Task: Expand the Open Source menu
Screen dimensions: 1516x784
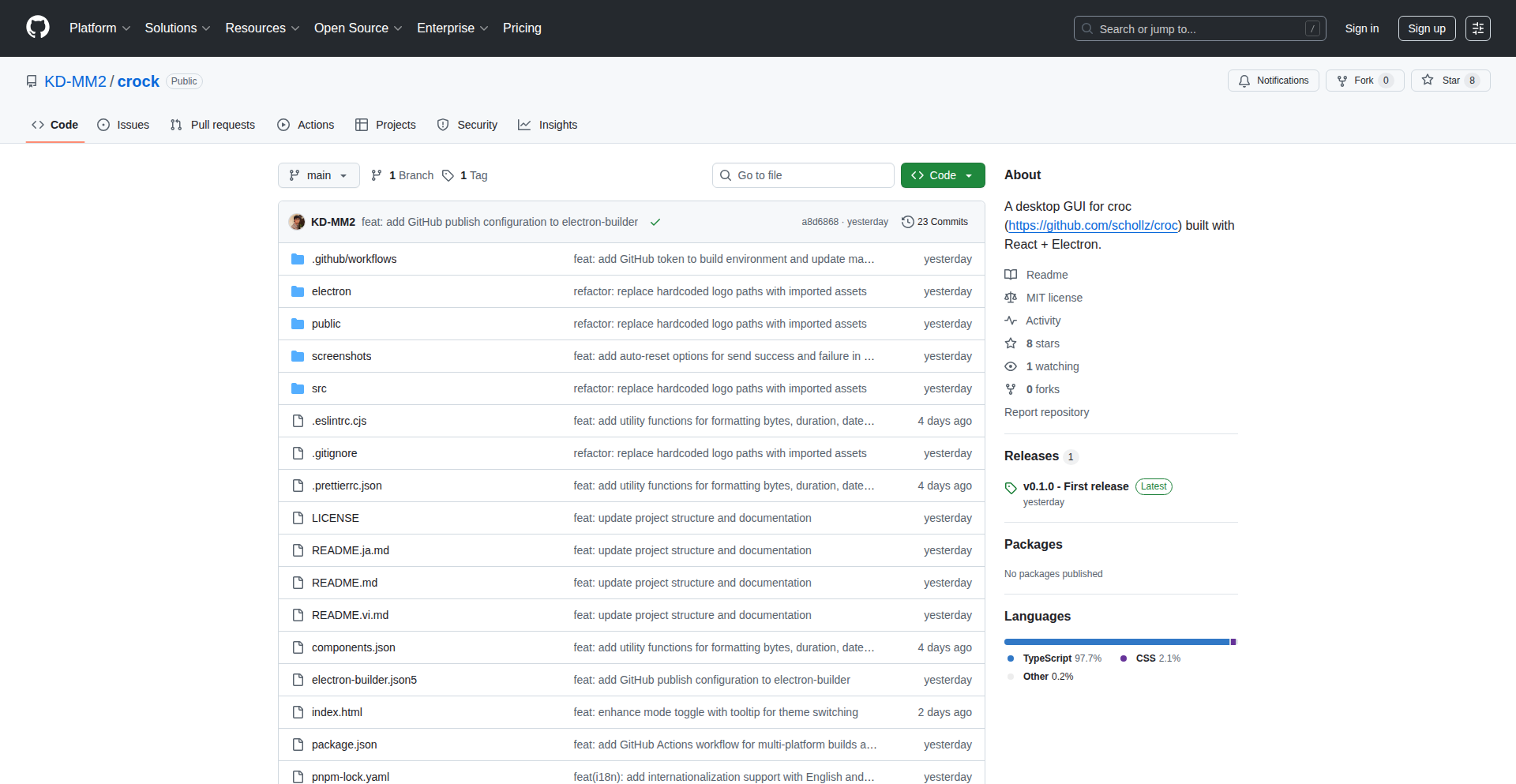Action: tap(358, 28)
